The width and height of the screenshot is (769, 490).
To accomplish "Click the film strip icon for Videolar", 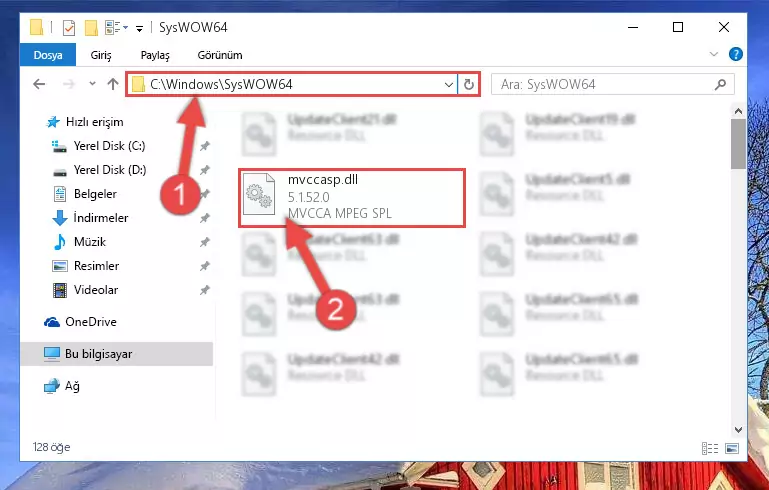I will click(x=59, y=290).
